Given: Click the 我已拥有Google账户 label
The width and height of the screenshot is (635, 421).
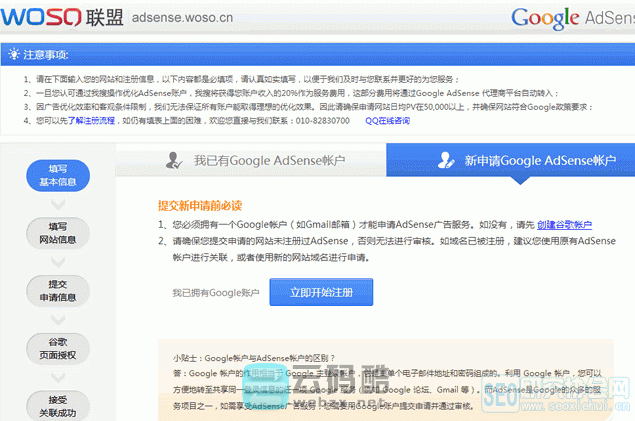Looking at the screenshot, I should (216, 293).
